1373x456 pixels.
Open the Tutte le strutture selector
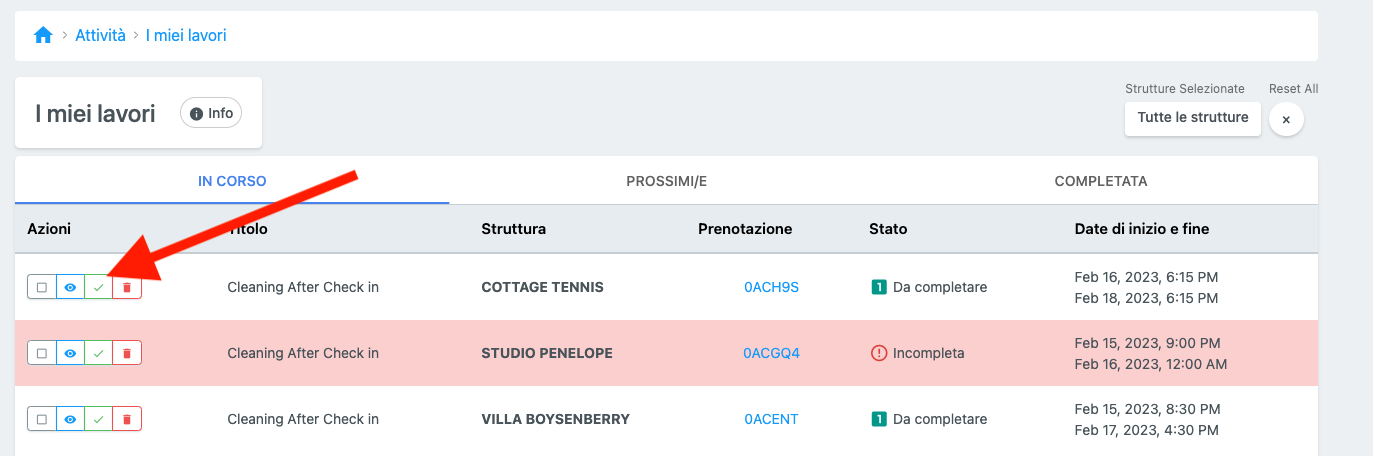[x=1192, y=118]
